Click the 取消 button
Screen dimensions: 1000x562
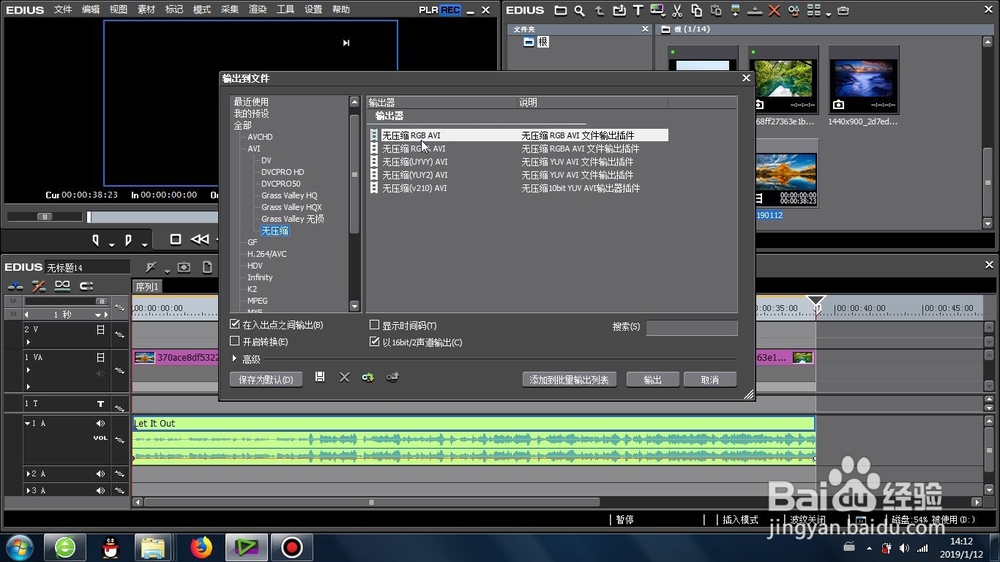click(710, 380)
